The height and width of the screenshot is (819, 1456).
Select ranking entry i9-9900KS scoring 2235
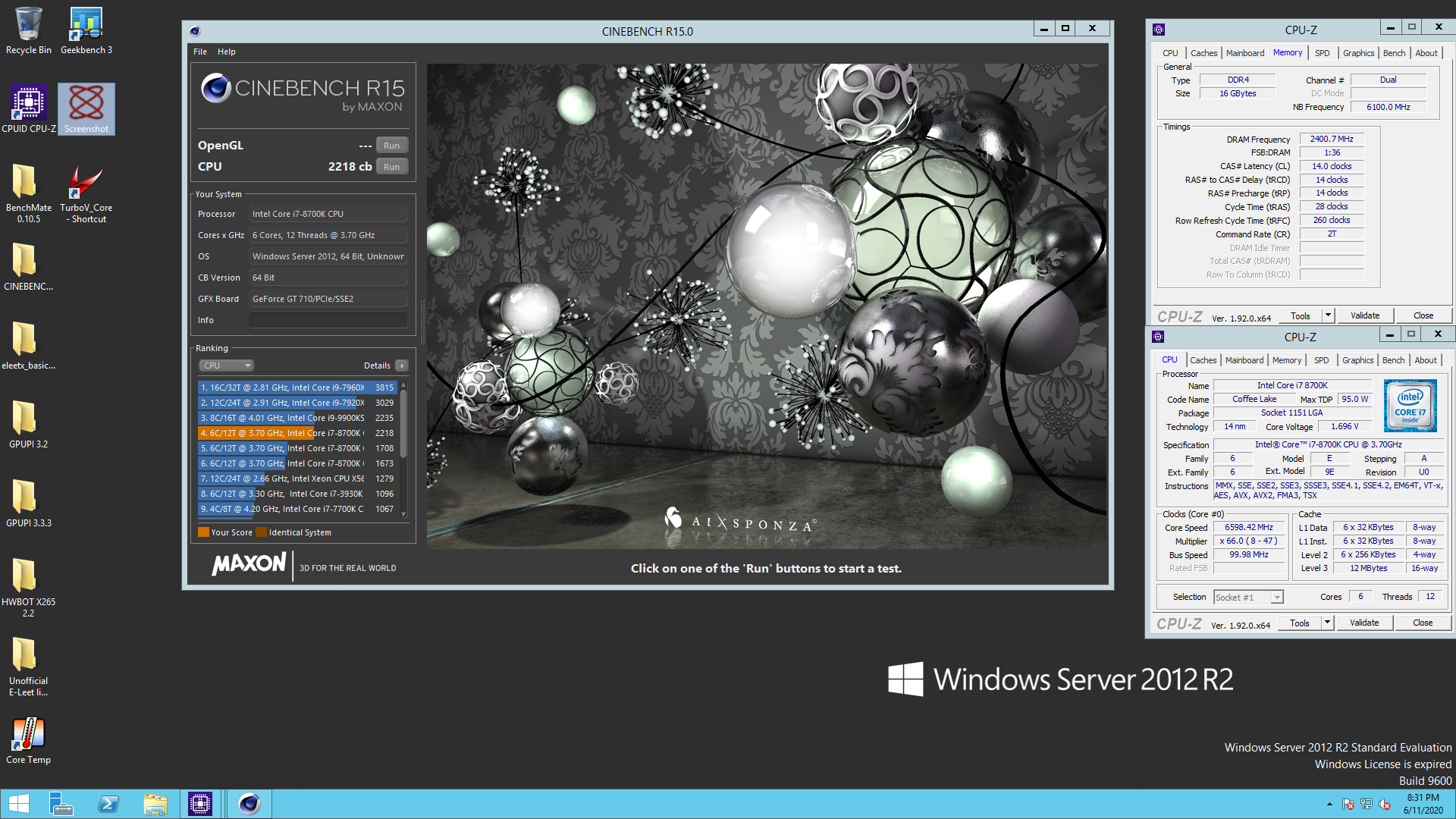[298, 418]
